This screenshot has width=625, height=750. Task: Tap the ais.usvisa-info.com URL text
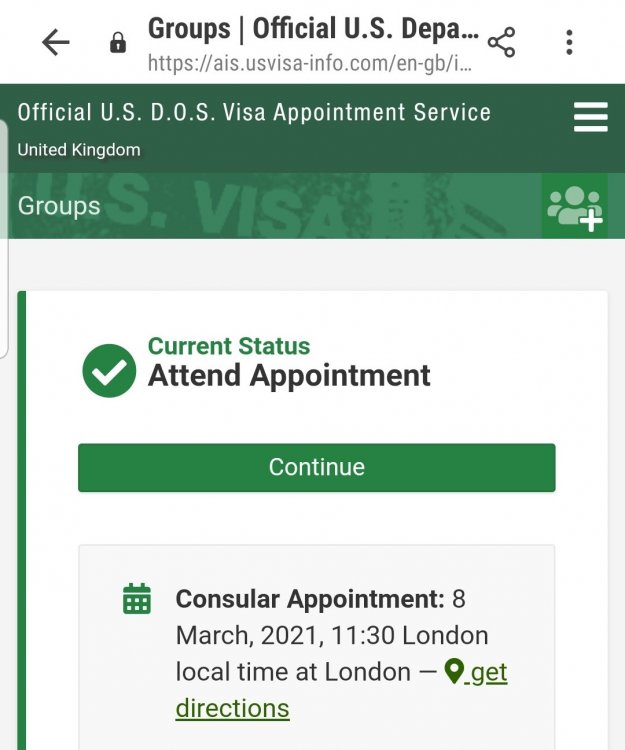click(x=309, y=62)
